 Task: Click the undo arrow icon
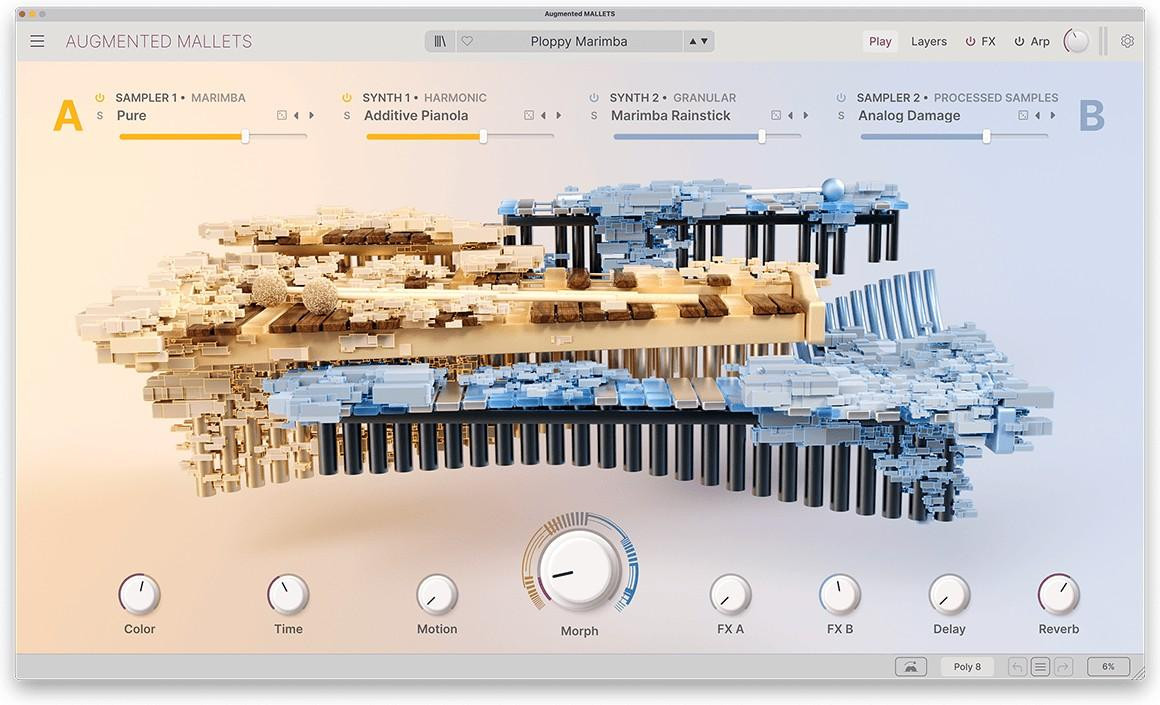1016,666
